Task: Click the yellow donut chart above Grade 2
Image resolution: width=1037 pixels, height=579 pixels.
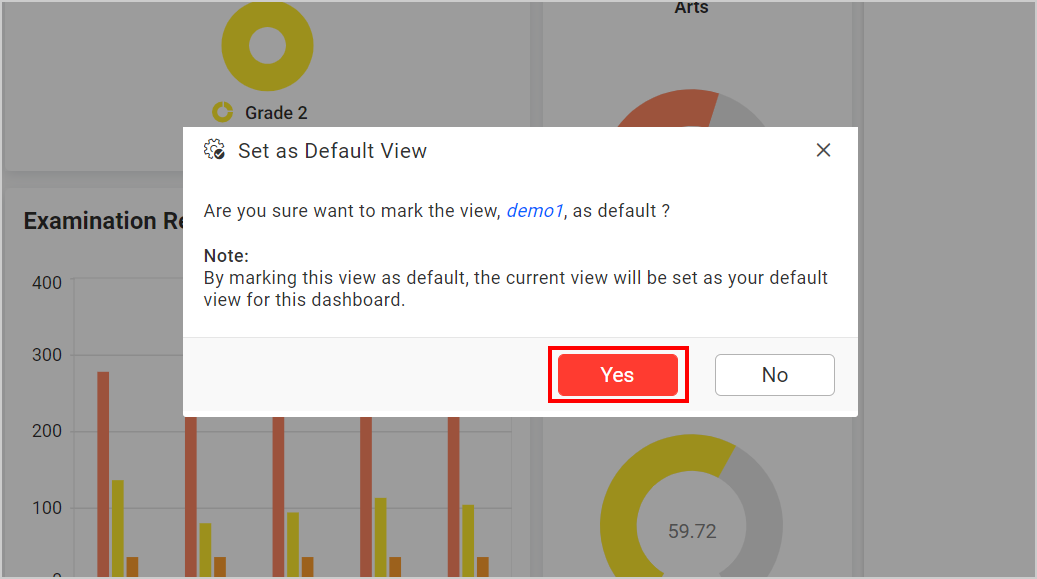Action: coord(266,45)
